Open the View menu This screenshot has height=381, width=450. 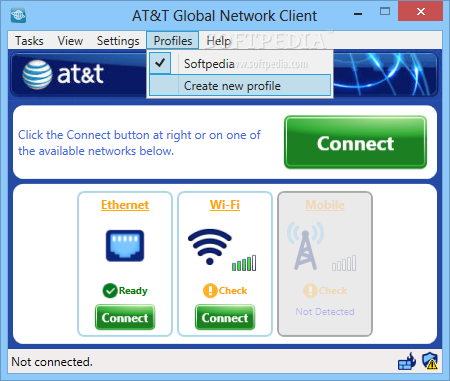coord(70,41)
